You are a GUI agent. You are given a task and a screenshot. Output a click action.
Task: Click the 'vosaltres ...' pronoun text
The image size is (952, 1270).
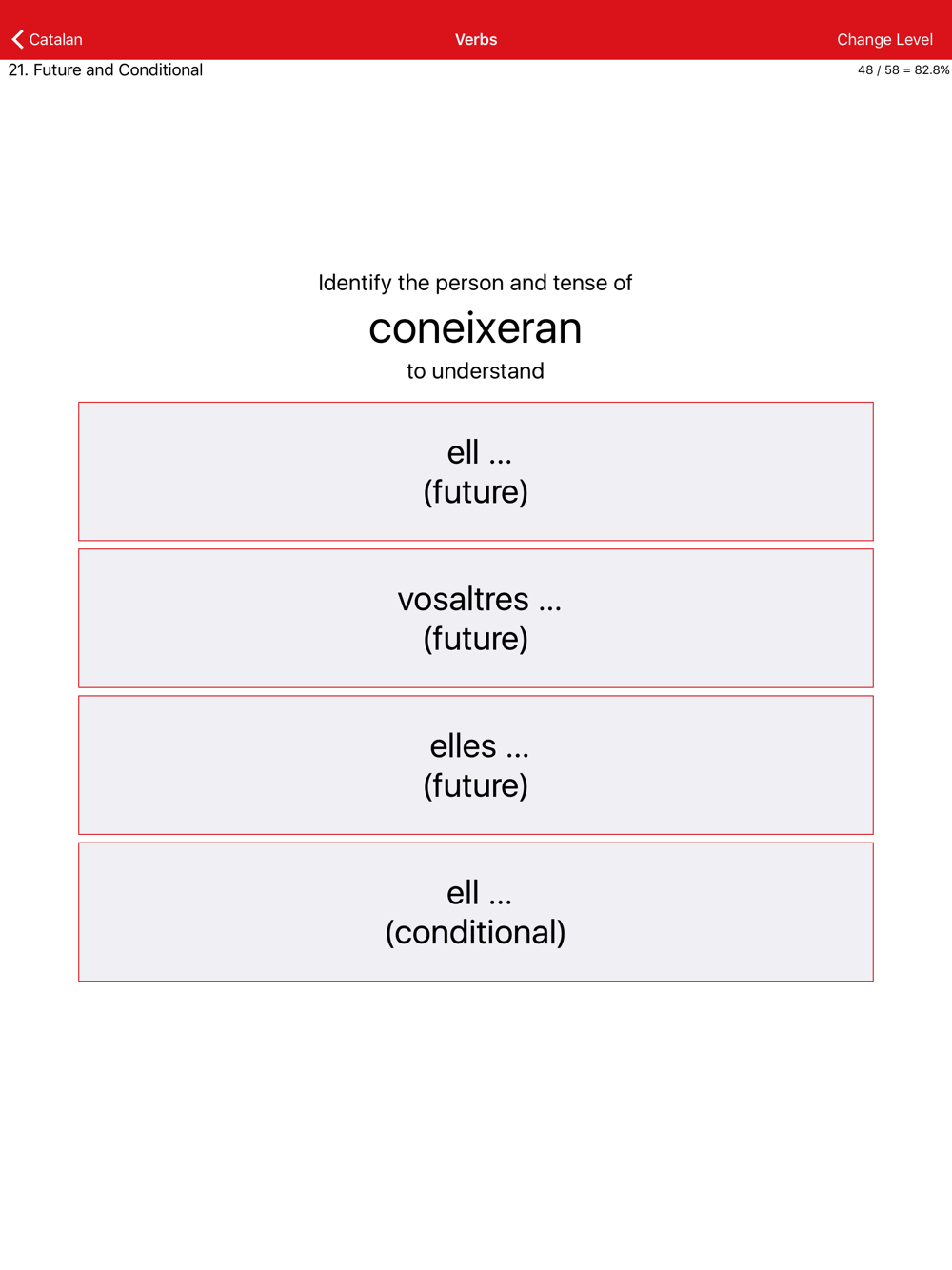[480, 599]
